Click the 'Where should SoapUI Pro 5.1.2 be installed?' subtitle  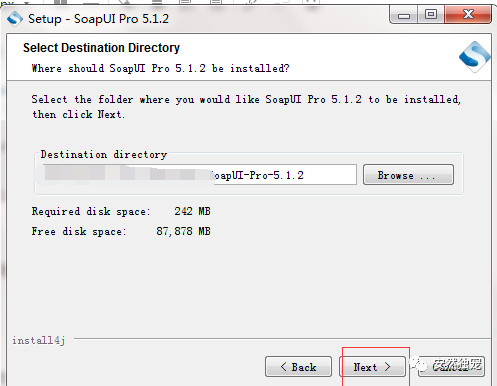click(160, 68)
